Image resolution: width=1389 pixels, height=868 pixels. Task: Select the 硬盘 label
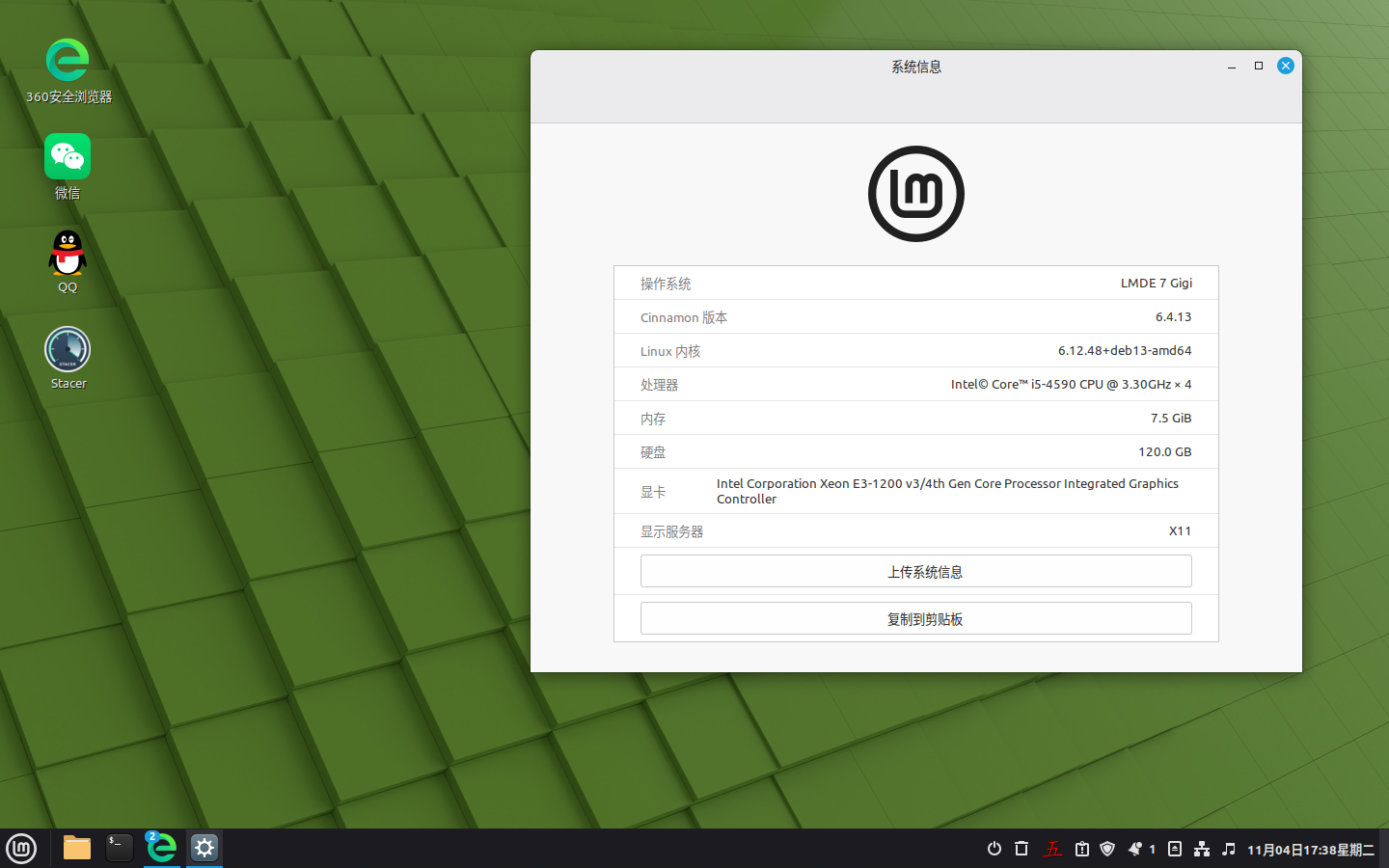coord(653,452)
